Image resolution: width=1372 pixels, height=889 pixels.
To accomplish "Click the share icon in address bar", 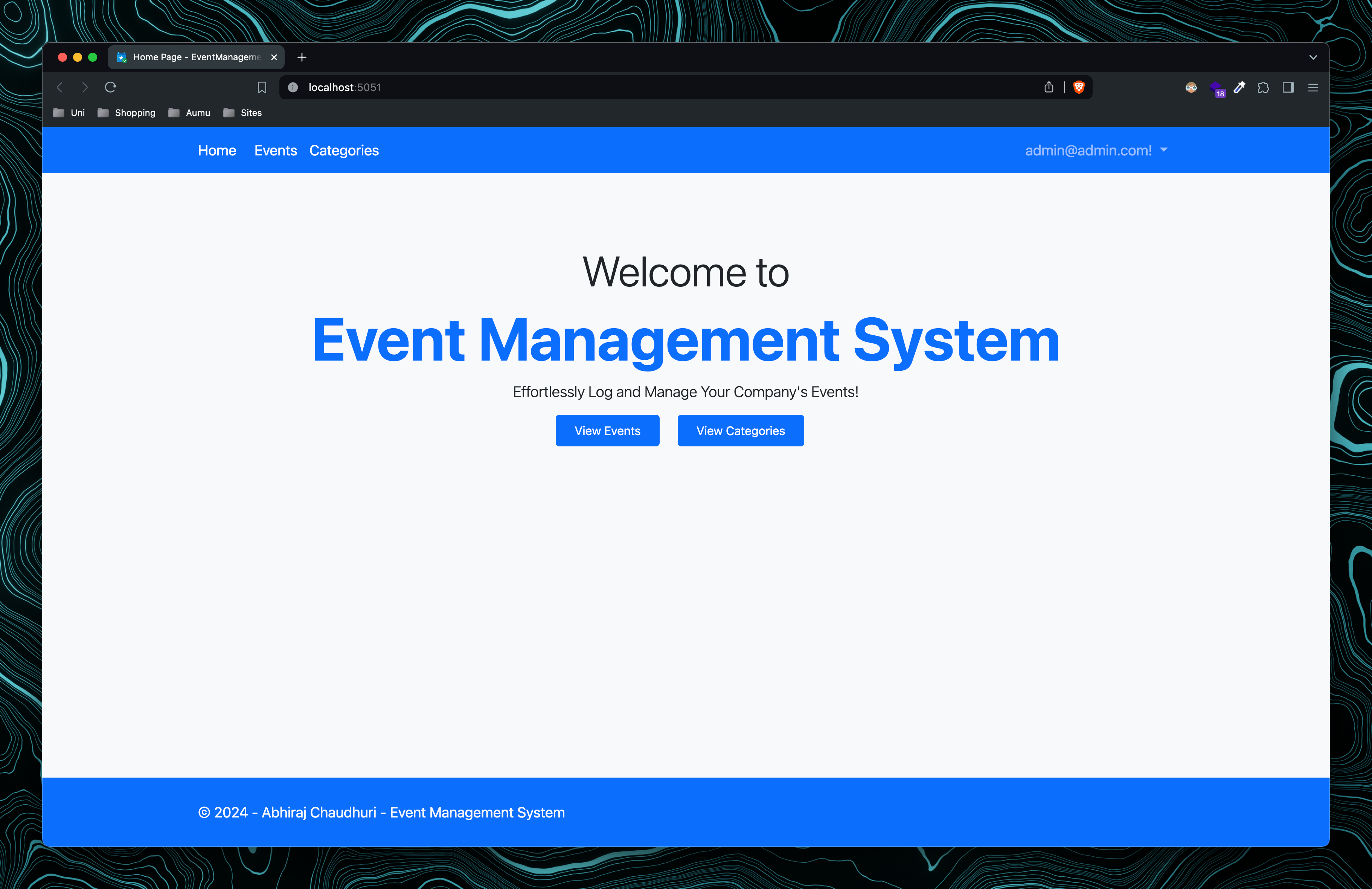I will click(x=1049, y=87).
